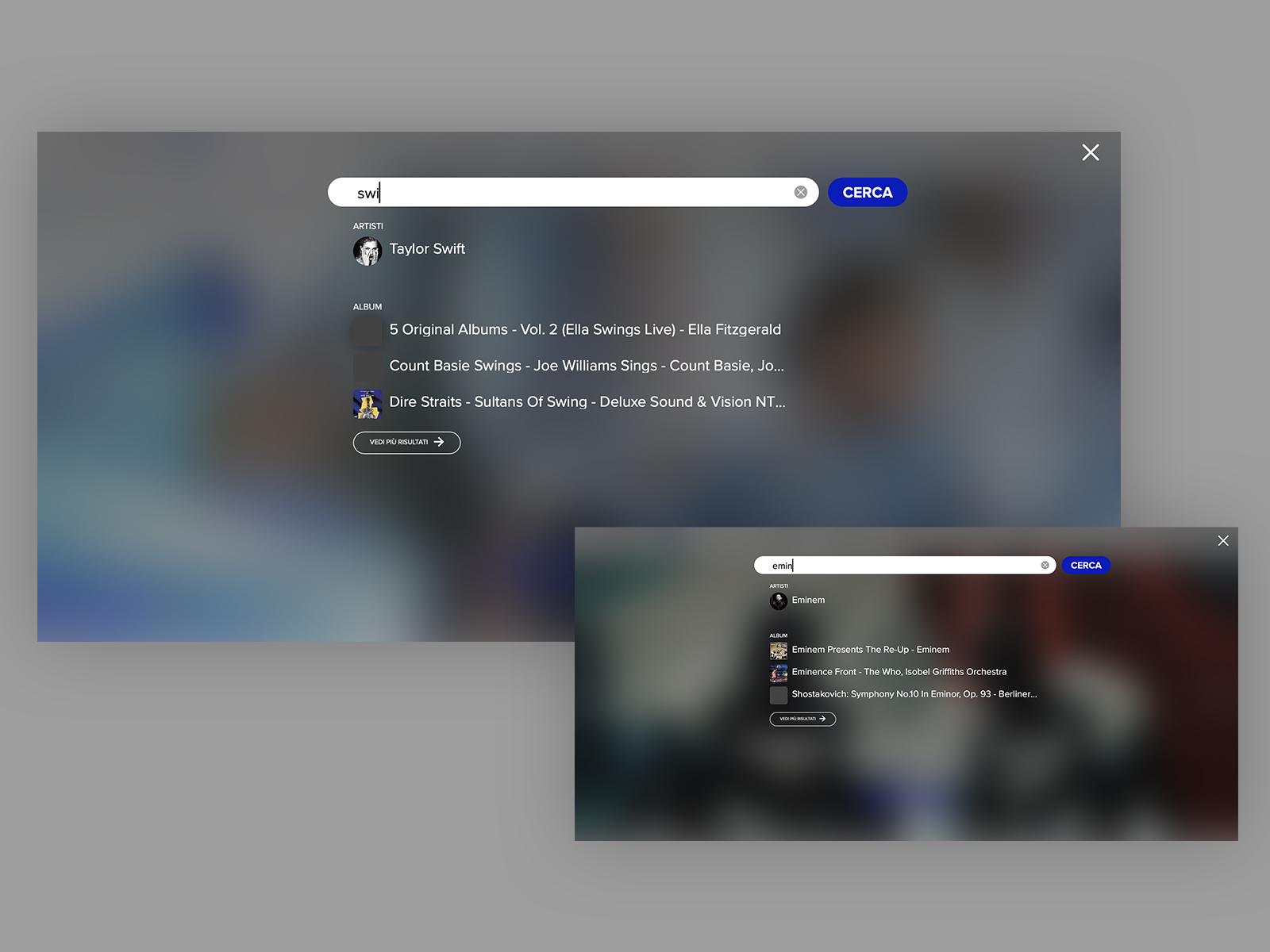This screenshot has width=1270, height=952.
Task: Click the Eminence Front album thumbnail
Action: click(778, 673)
